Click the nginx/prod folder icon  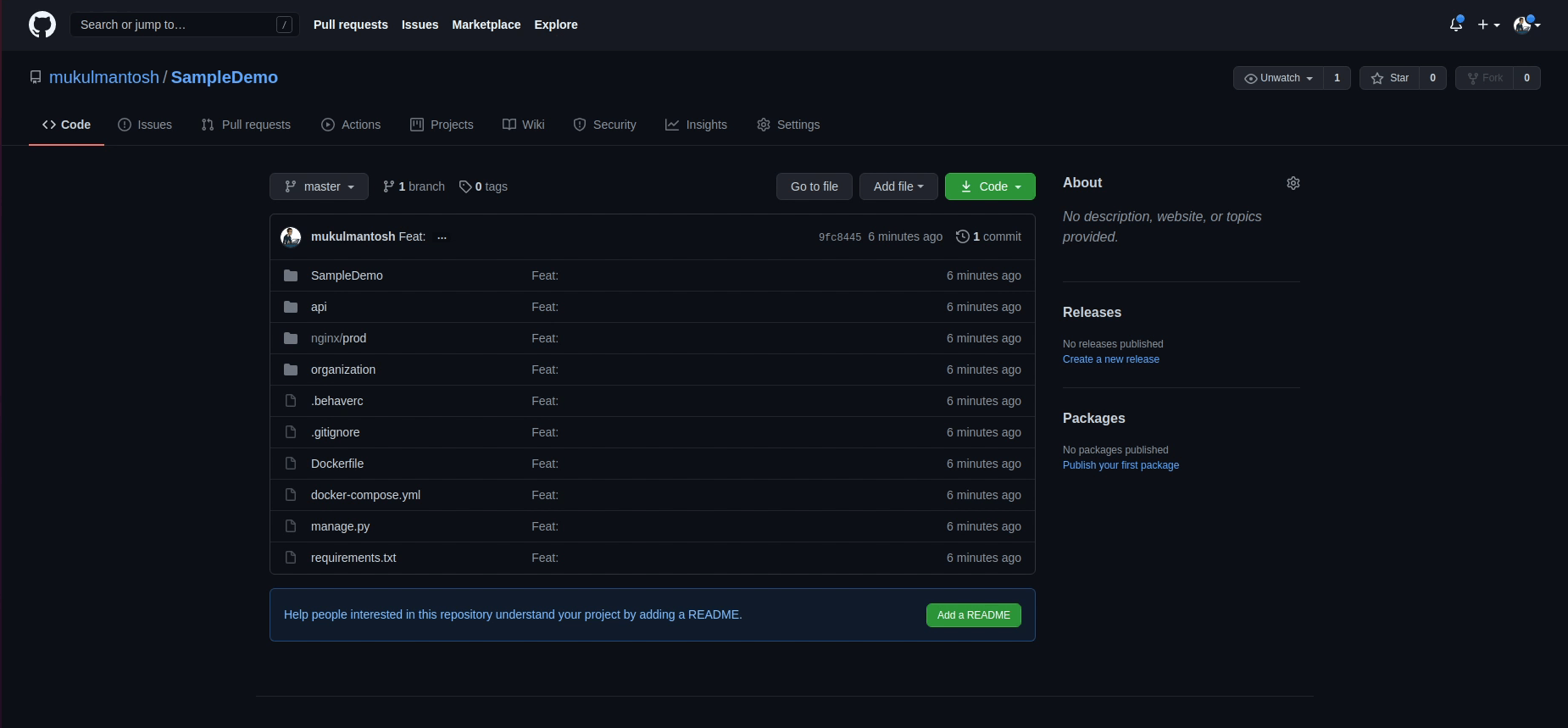[x=291, y=338]
